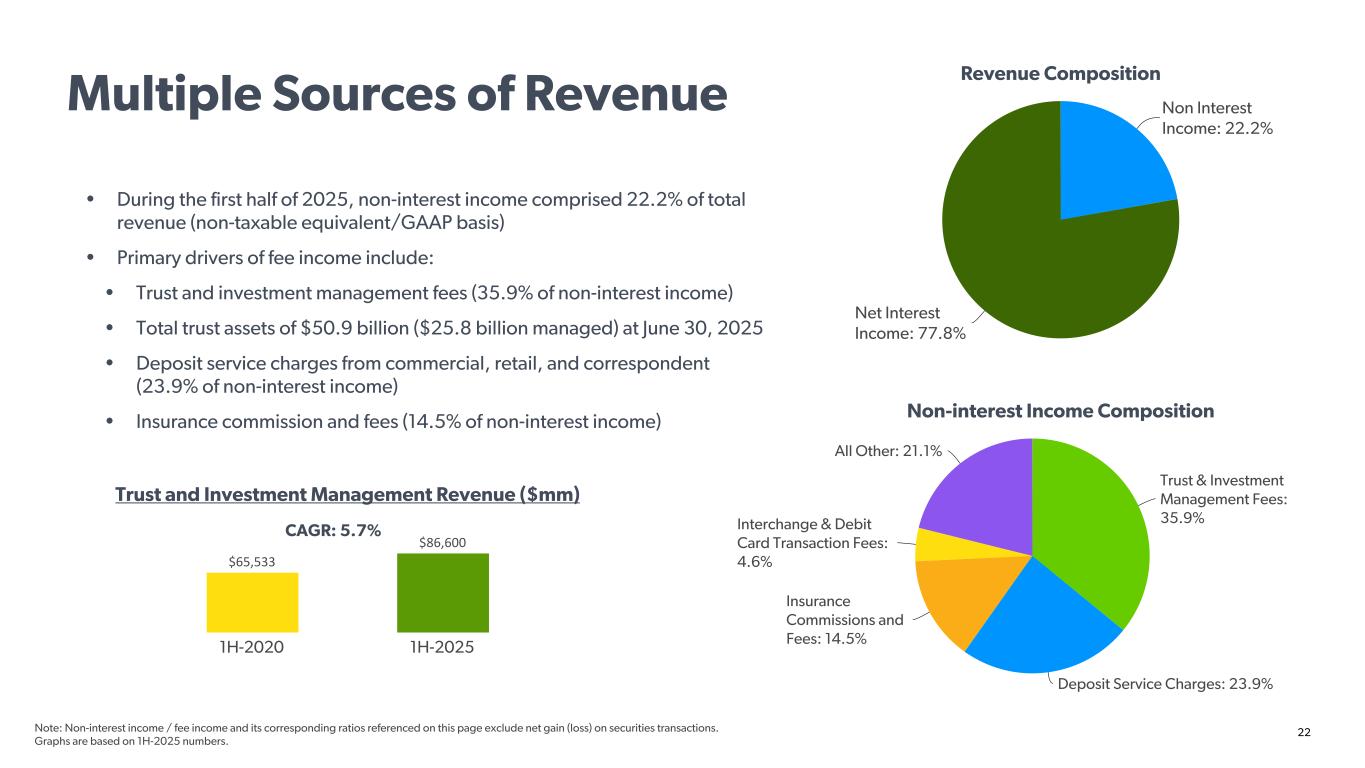This screenshot has width=1365, height=768.
Task: Click the green 1H-2025 bar
Action: tap(442, 593)
